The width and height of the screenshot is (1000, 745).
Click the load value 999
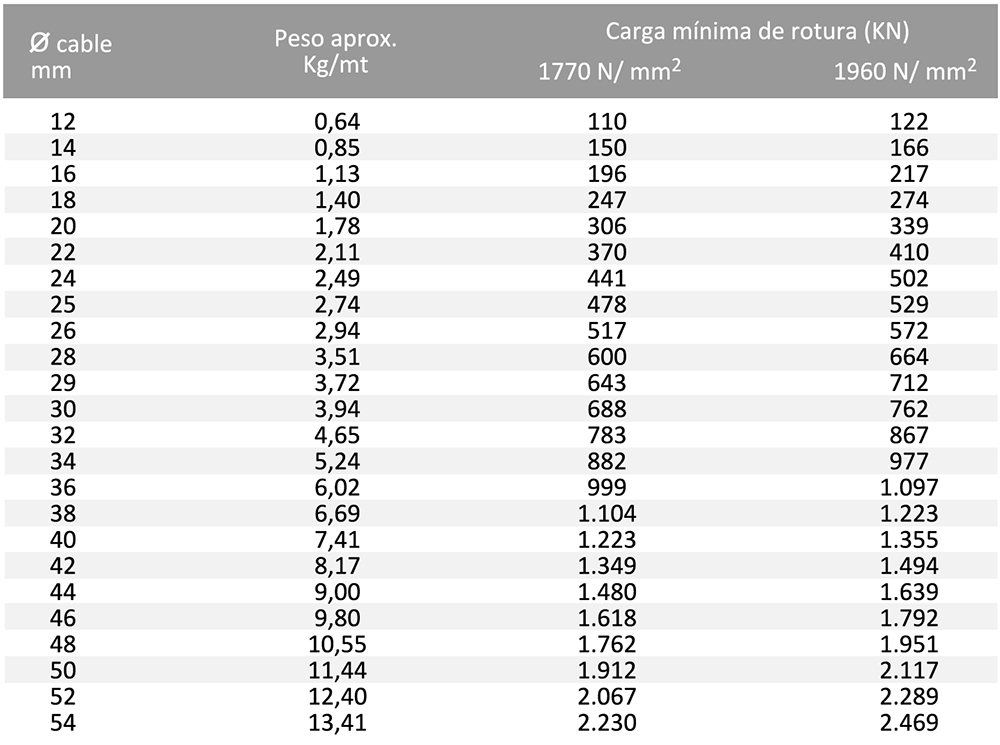pyautogui.click(x=607, y=487)
